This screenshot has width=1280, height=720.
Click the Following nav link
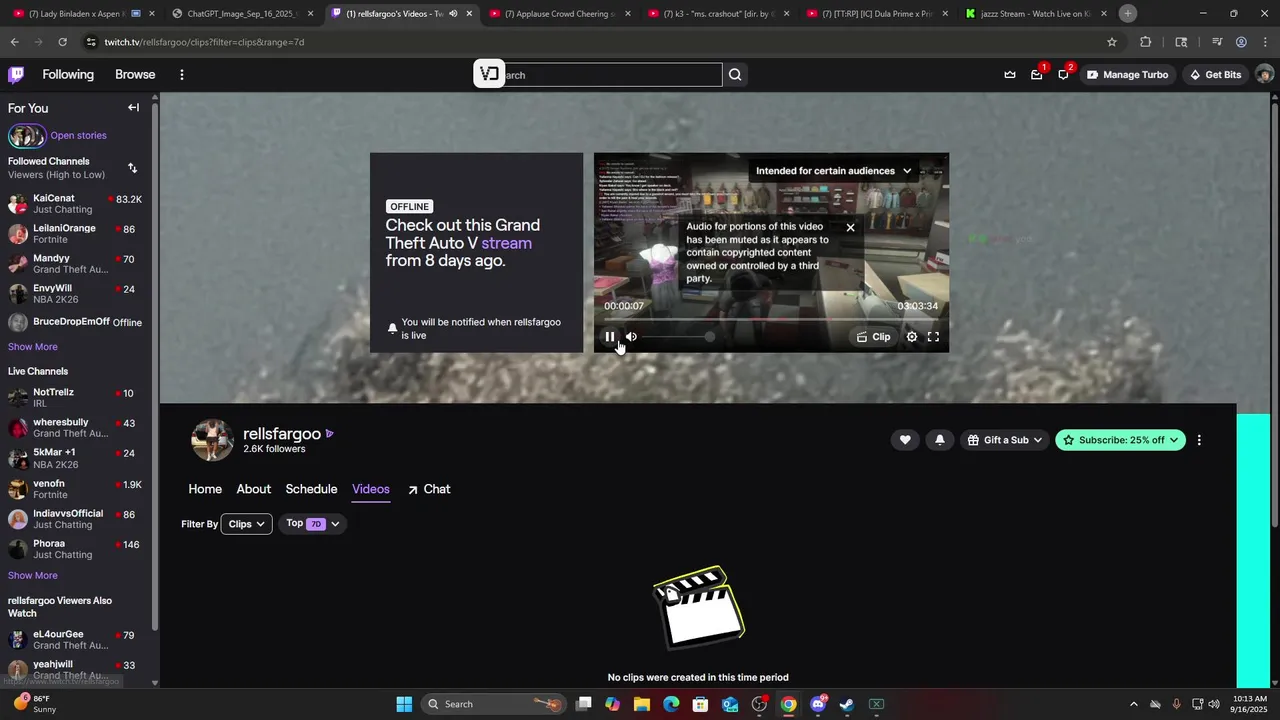68,75
